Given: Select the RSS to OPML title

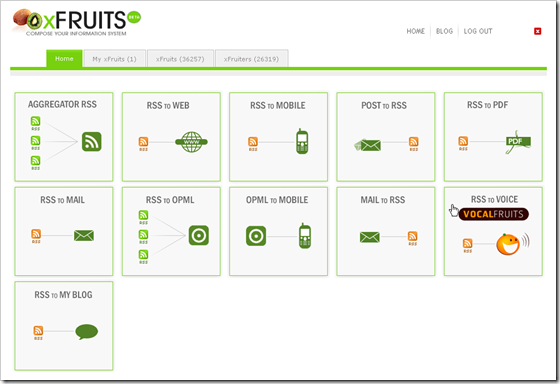Looking at the screenshot, I should coord(170,200).
